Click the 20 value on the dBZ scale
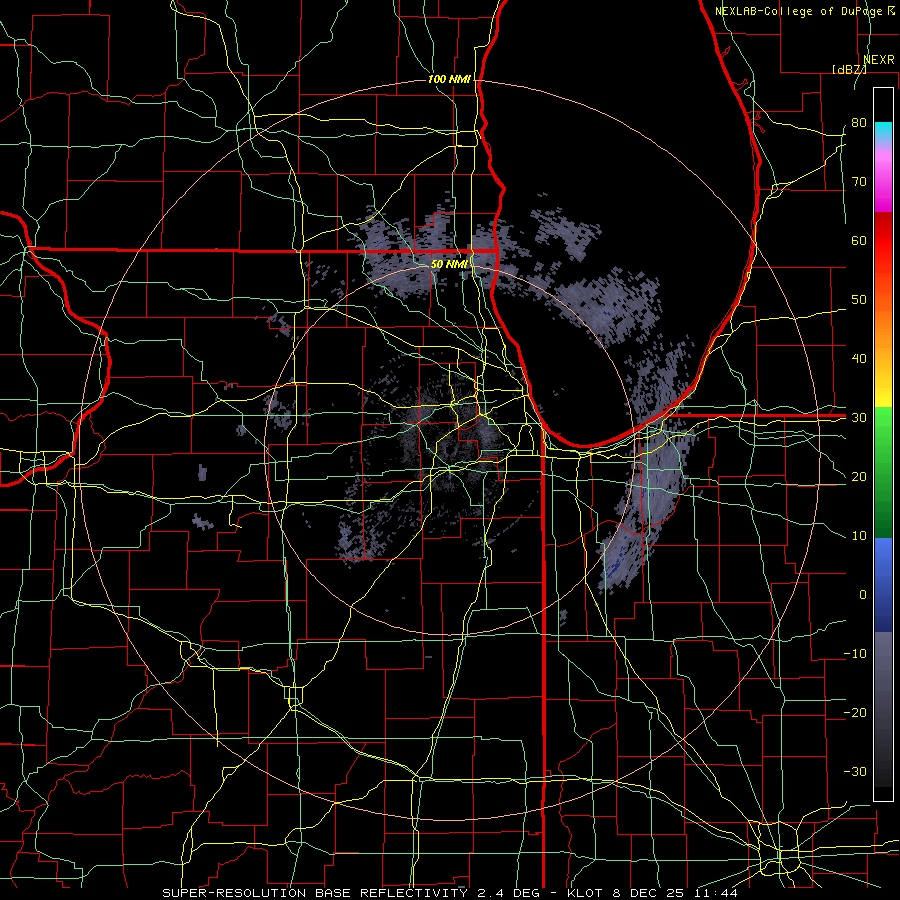 point(859,476)
